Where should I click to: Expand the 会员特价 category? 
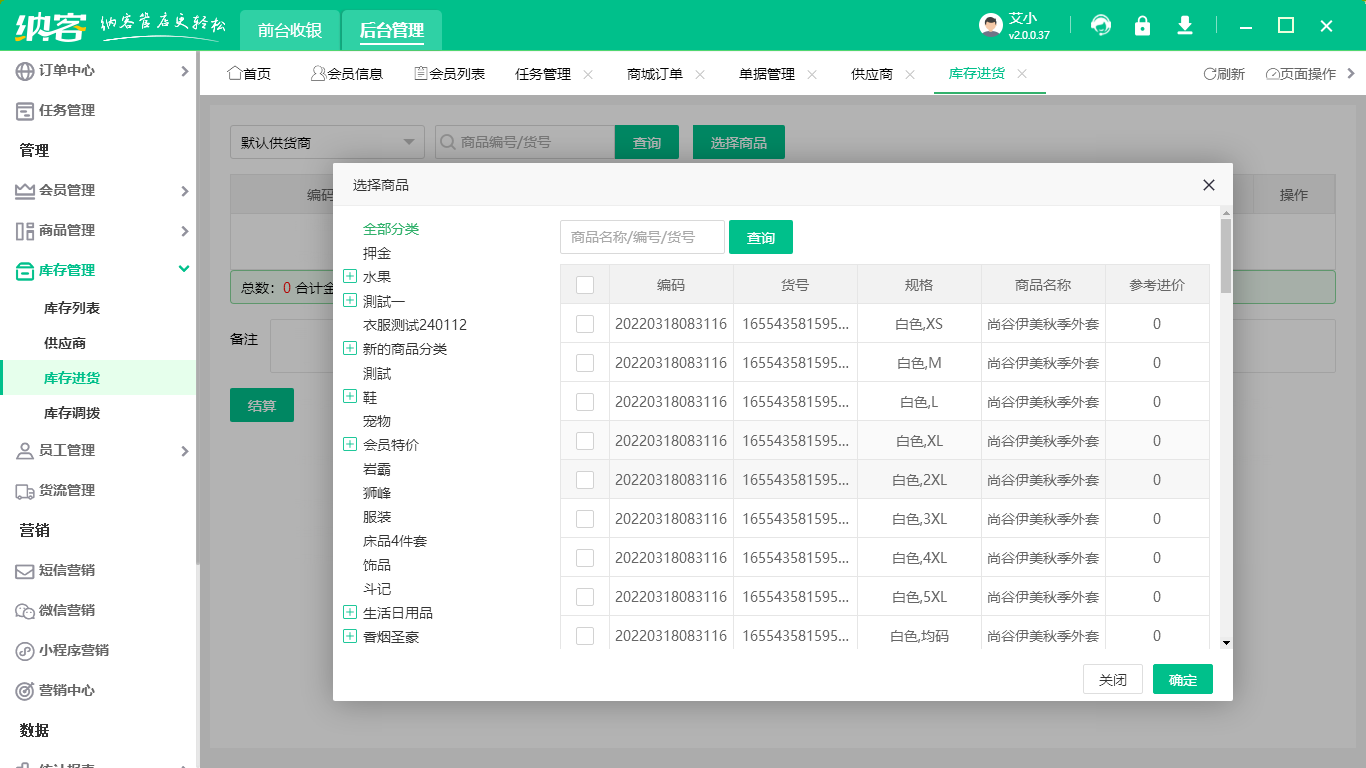click(x=350, y=444)
